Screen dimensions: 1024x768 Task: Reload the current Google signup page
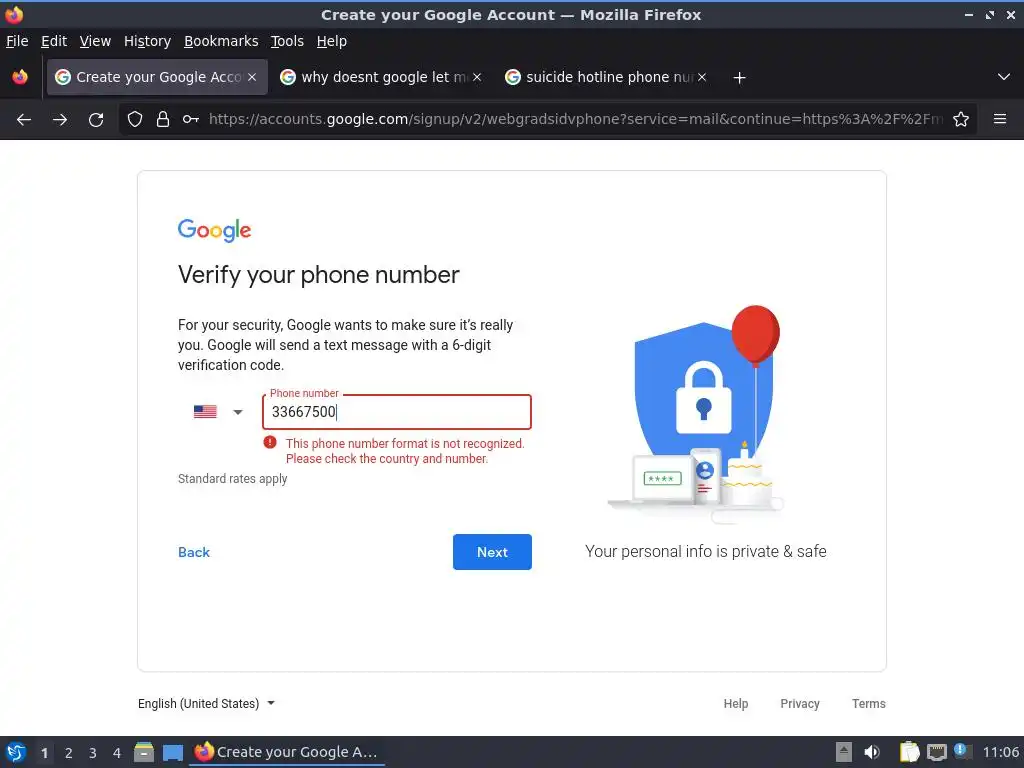pyautogui.click(x=96, y=120)
